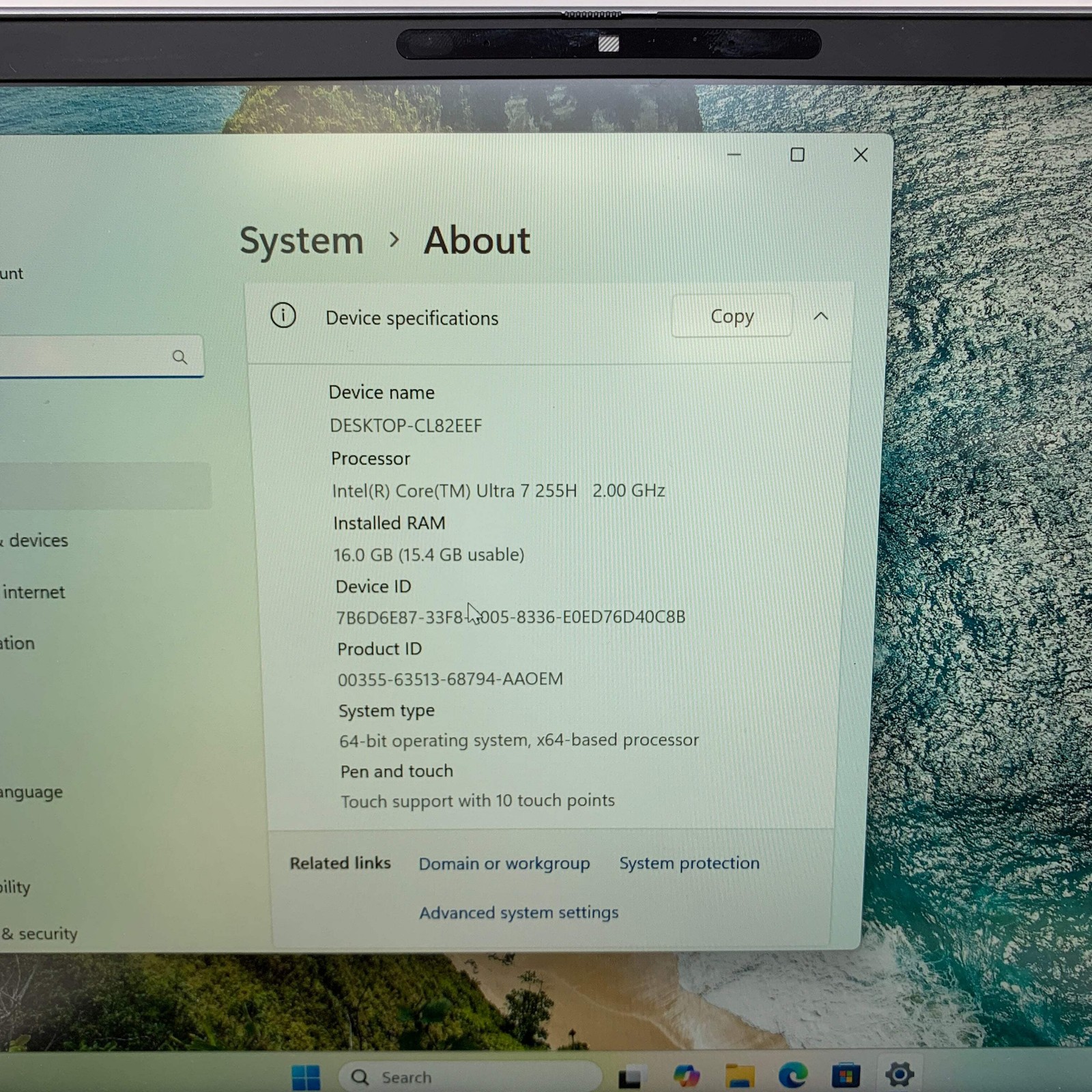Open Task View on the taskbar
This screenshot has height=1092, width=1092.
[630, 1077]
